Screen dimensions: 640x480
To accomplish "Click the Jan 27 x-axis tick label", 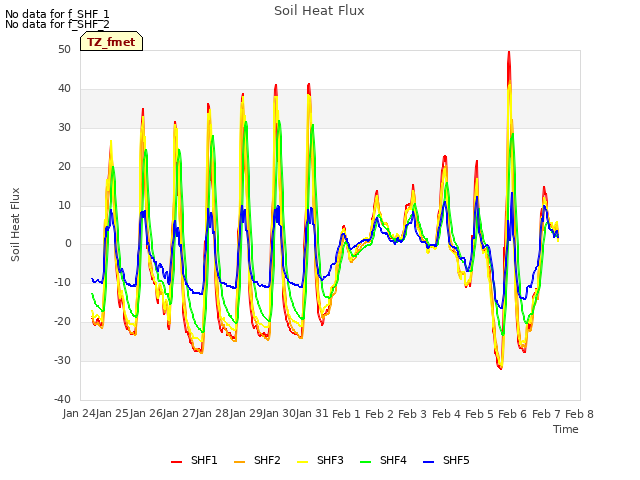I will coord(179,413).
